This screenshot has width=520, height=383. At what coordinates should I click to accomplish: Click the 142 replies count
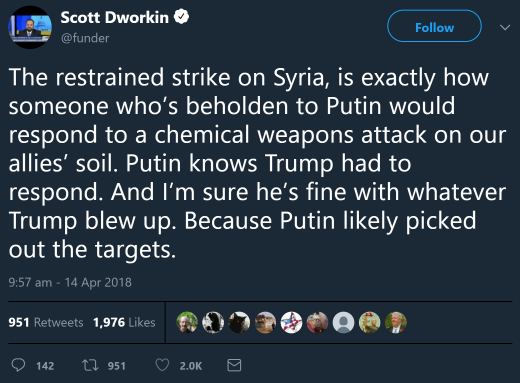click(45, 366)
